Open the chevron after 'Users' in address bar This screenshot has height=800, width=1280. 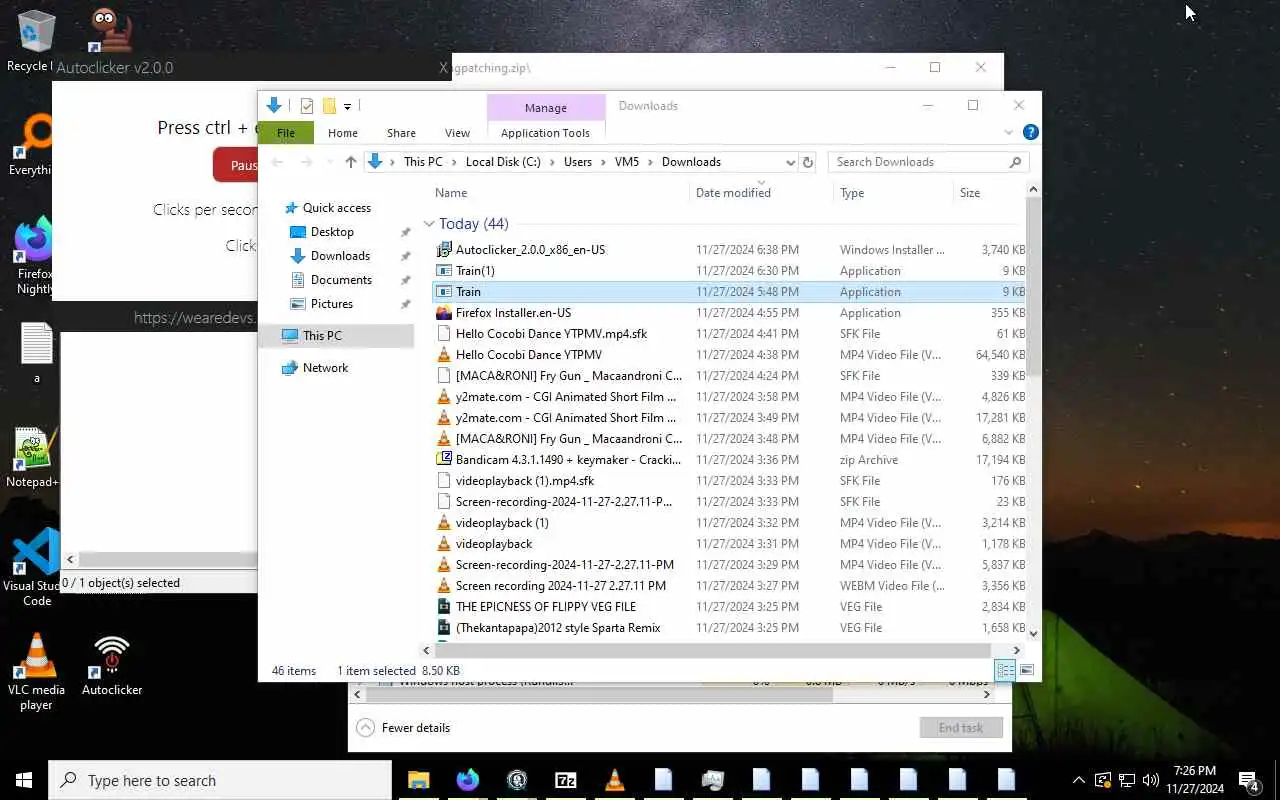coord(603,162)
